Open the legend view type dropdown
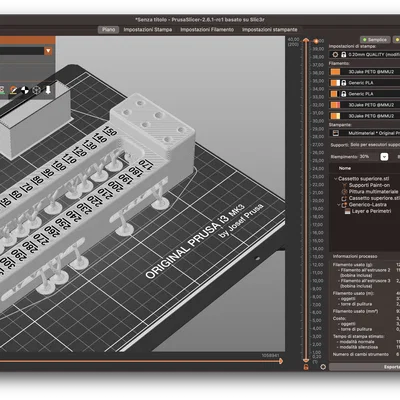This screenshot has width=400, height=400. [48, 51]
